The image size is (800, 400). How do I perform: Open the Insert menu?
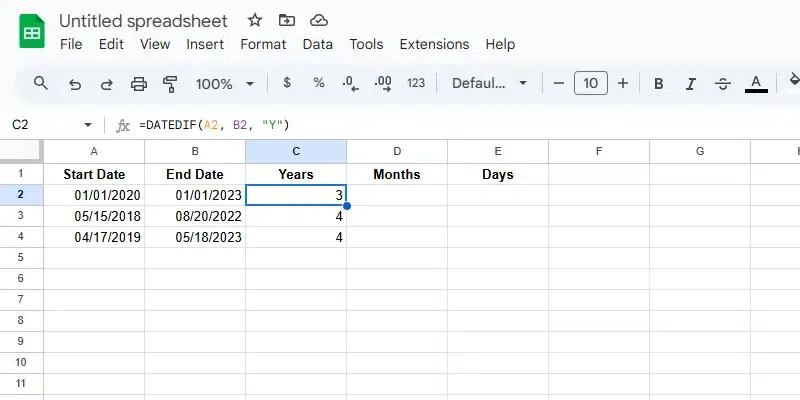[205, 44]
